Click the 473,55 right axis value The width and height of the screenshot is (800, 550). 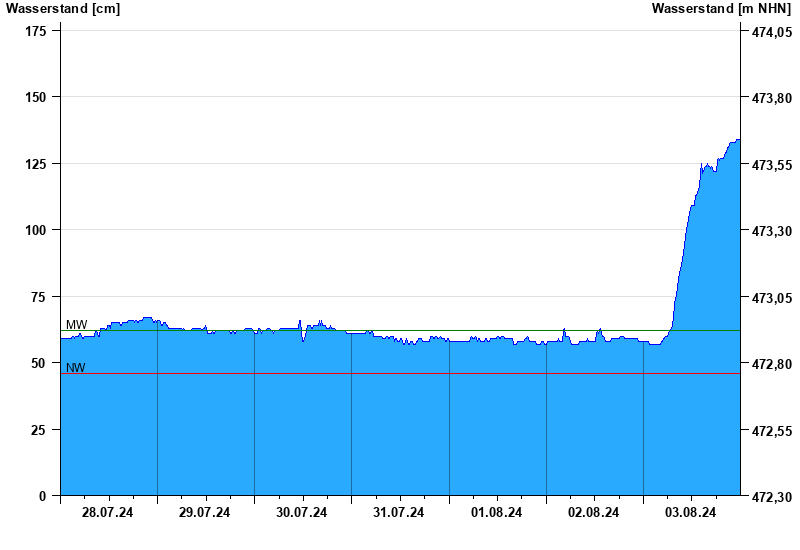pos(771,165)
